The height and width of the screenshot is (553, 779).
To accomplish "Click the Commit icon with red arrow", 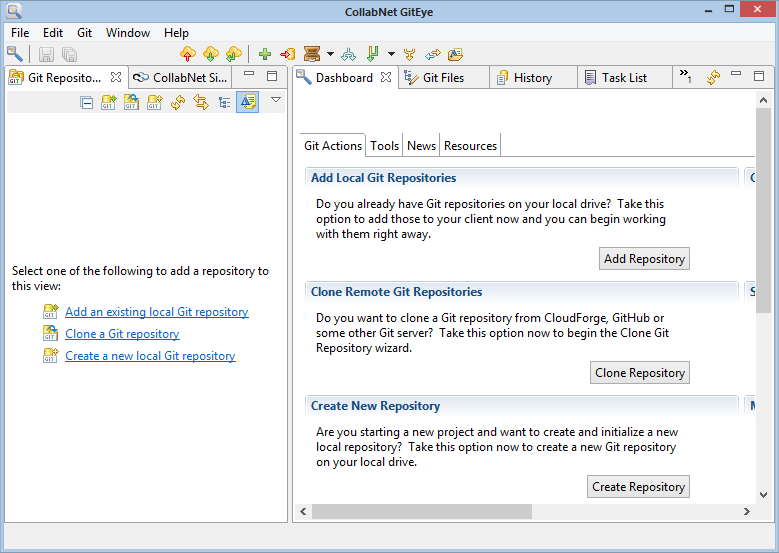I will click(288, 54).
